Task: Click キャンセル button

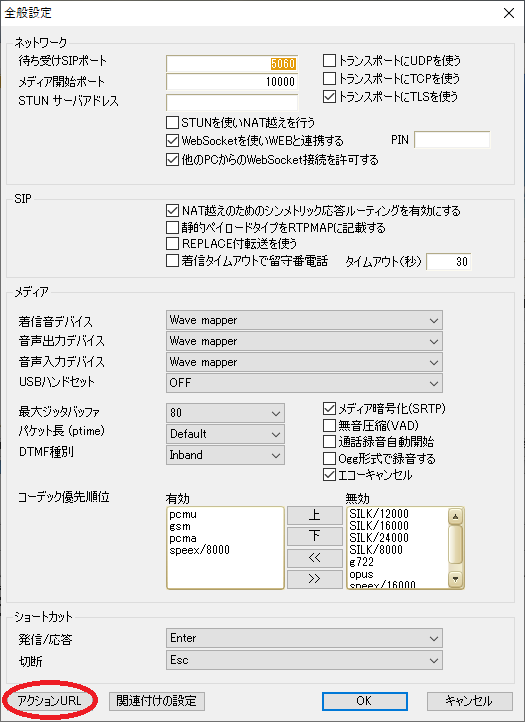Action: [469, 701]
